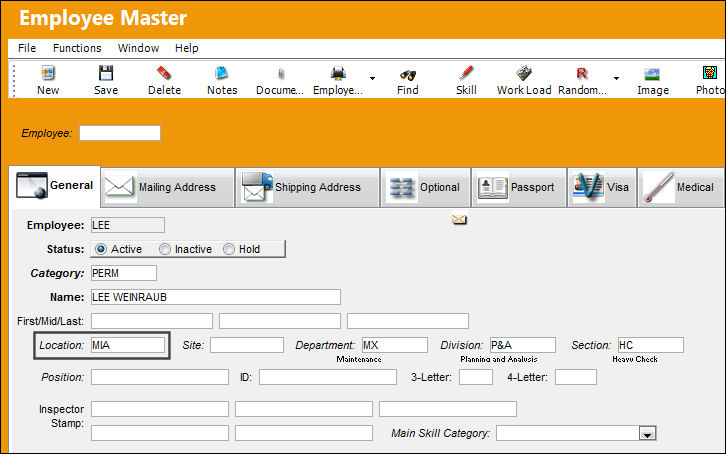Click the New toolbar icon

[48, 73]
